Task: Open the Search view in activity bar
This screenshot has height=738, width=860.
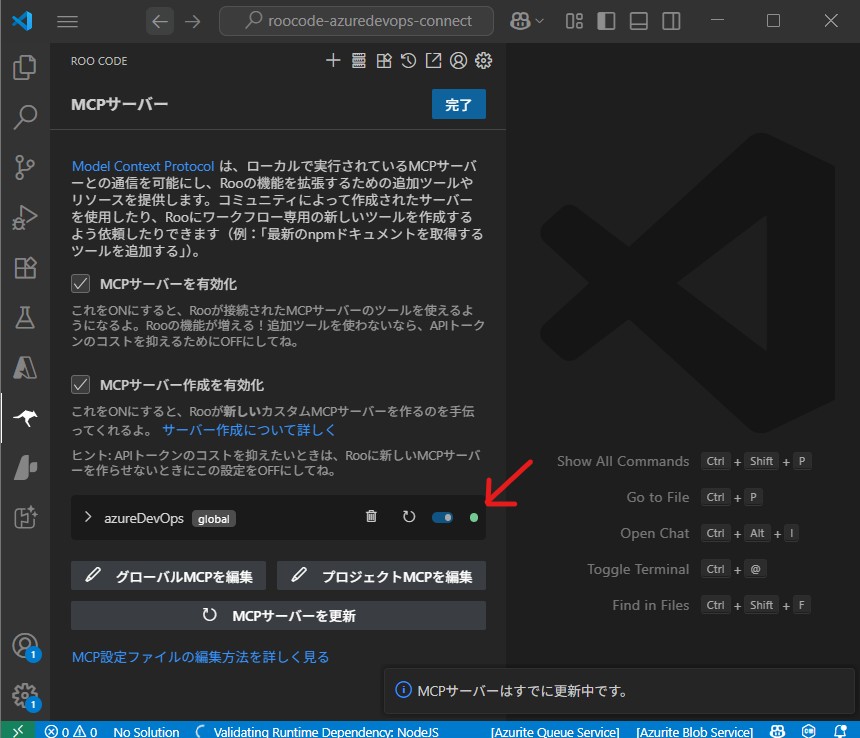Action: tap(25, 117)
